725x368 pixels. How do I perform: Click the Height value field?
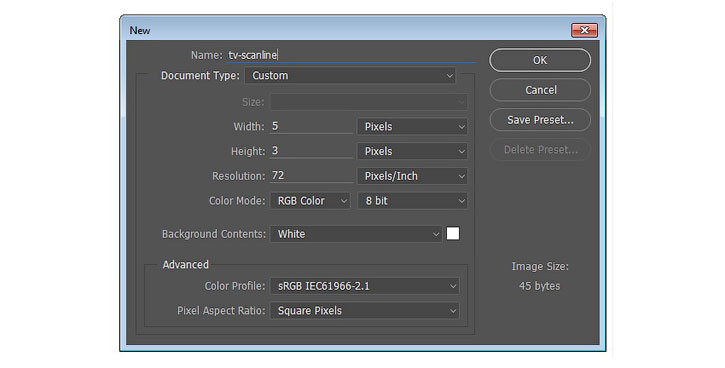pyautogui.click(x=311, y=151)
